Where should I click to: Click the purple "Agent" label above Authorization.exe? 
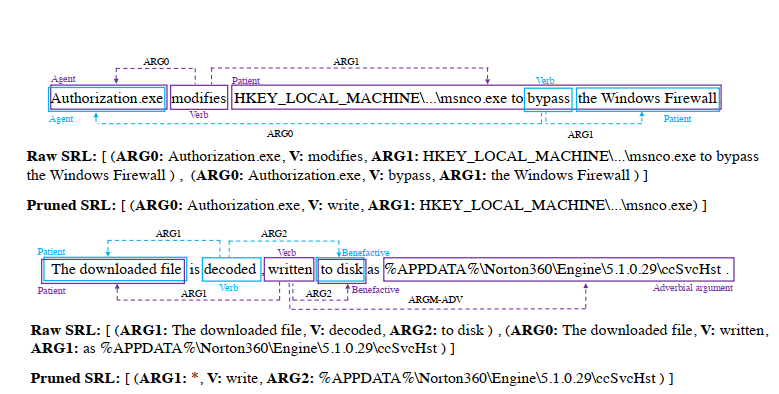(63, 79)
